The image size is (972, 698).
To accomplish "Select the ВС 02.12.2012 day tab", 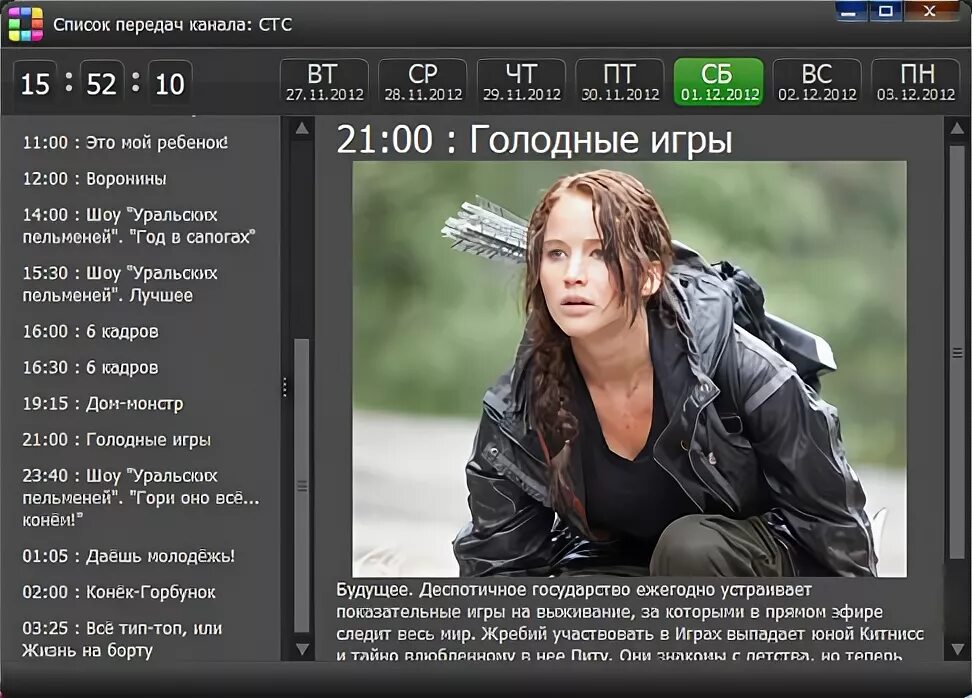I will coord(817,82).
